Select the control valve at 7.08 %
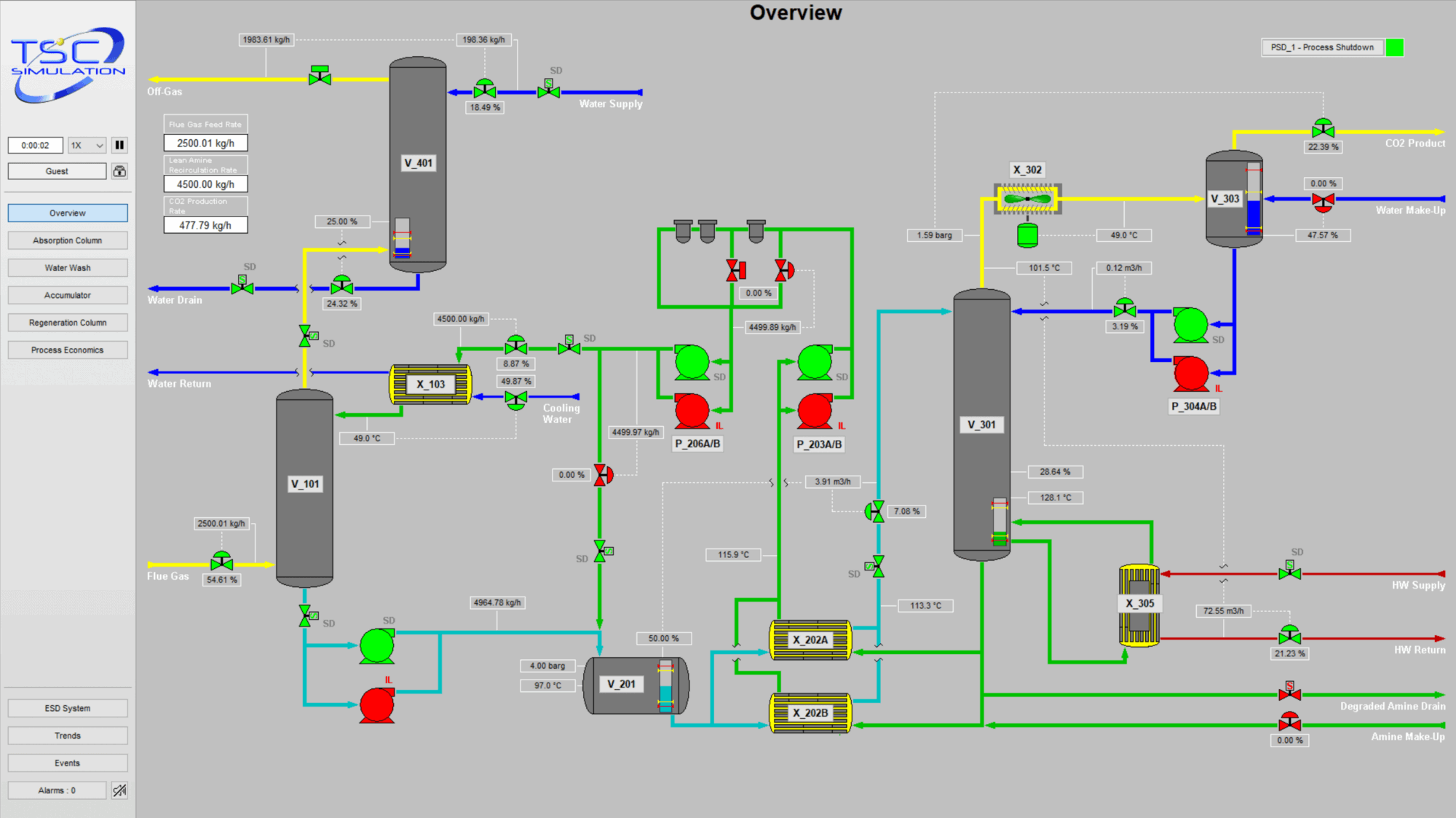The image size is (1456, 818). click(876, 511)
